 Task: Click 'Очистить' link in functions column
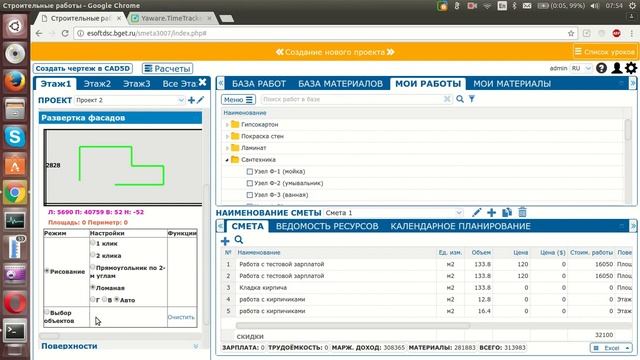tap(181, 317)
